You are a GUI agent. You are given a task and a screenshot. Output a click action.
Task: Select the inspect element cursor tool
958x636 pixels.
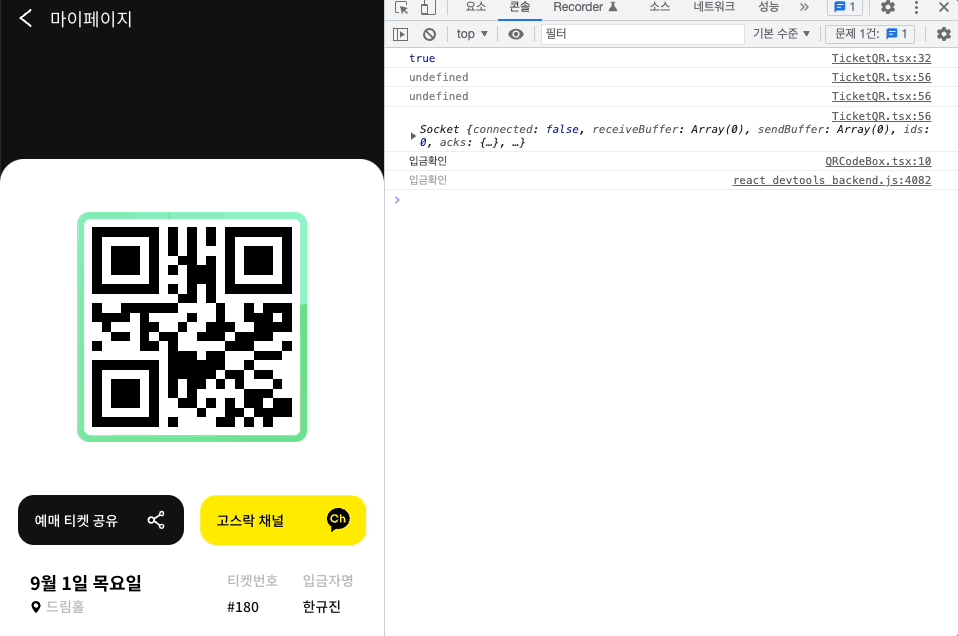[401, 7]
